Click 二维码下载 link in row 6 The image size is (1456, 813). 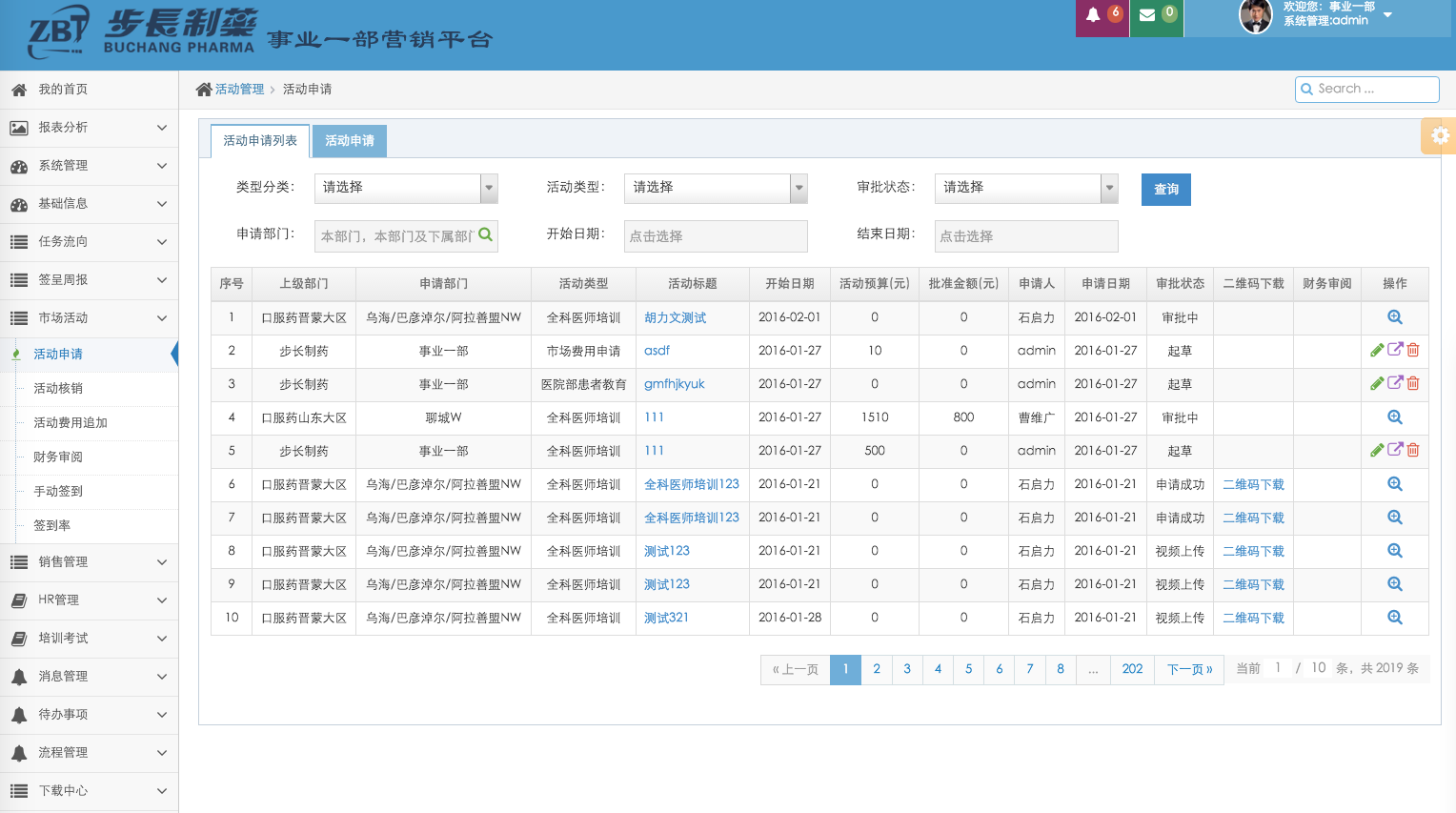pyautogui.click(x=1253, y=485)
